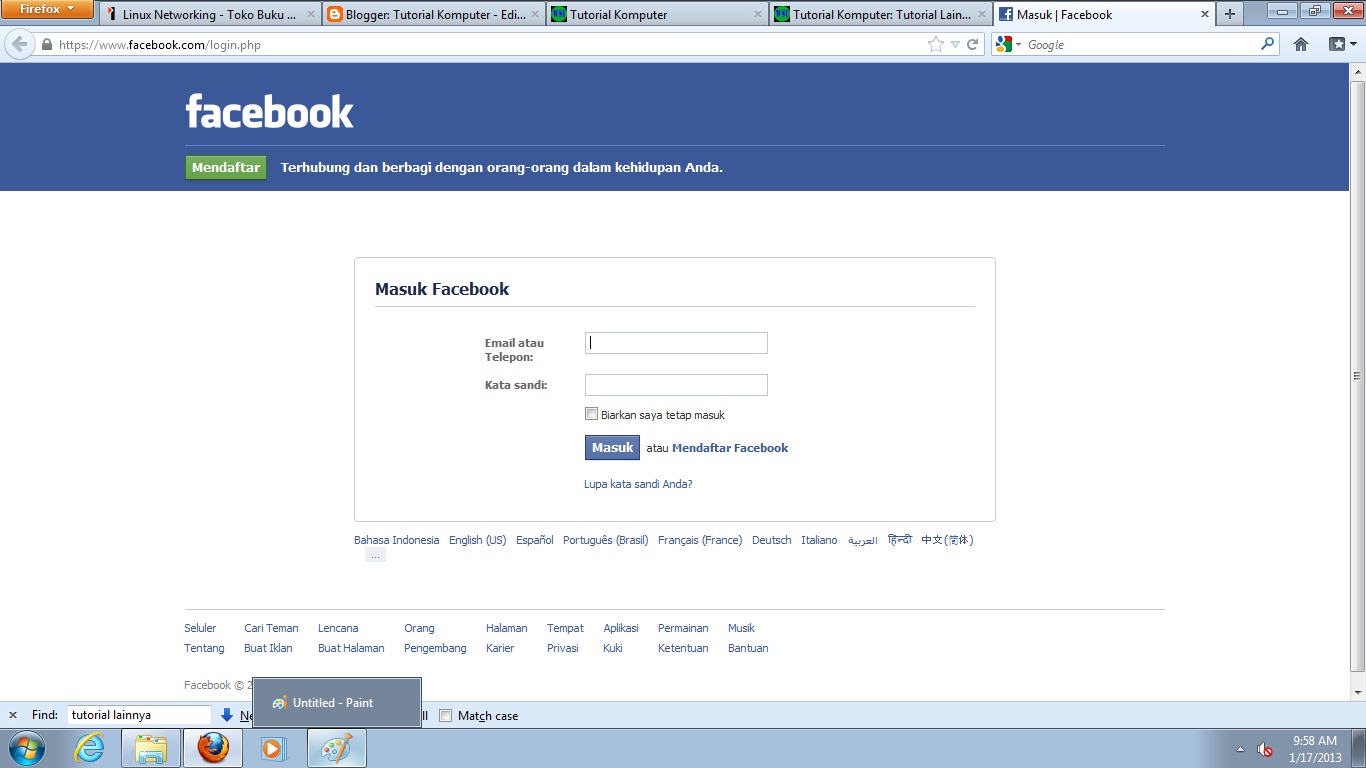
Task: Open a new tab with the plus button
Action: [1230, 14]
